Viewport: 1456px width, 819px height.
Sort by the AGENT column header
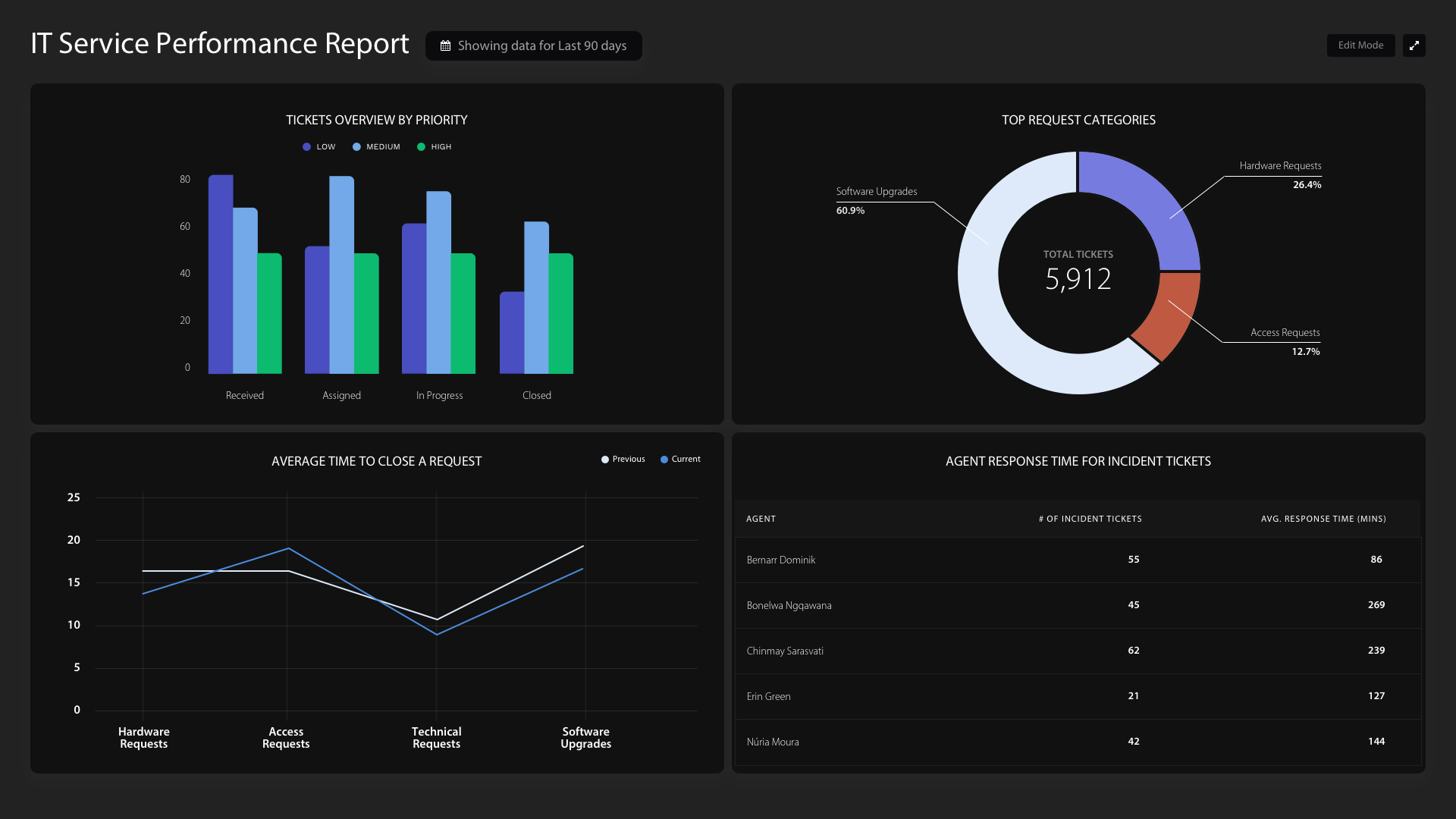point(761,519)
